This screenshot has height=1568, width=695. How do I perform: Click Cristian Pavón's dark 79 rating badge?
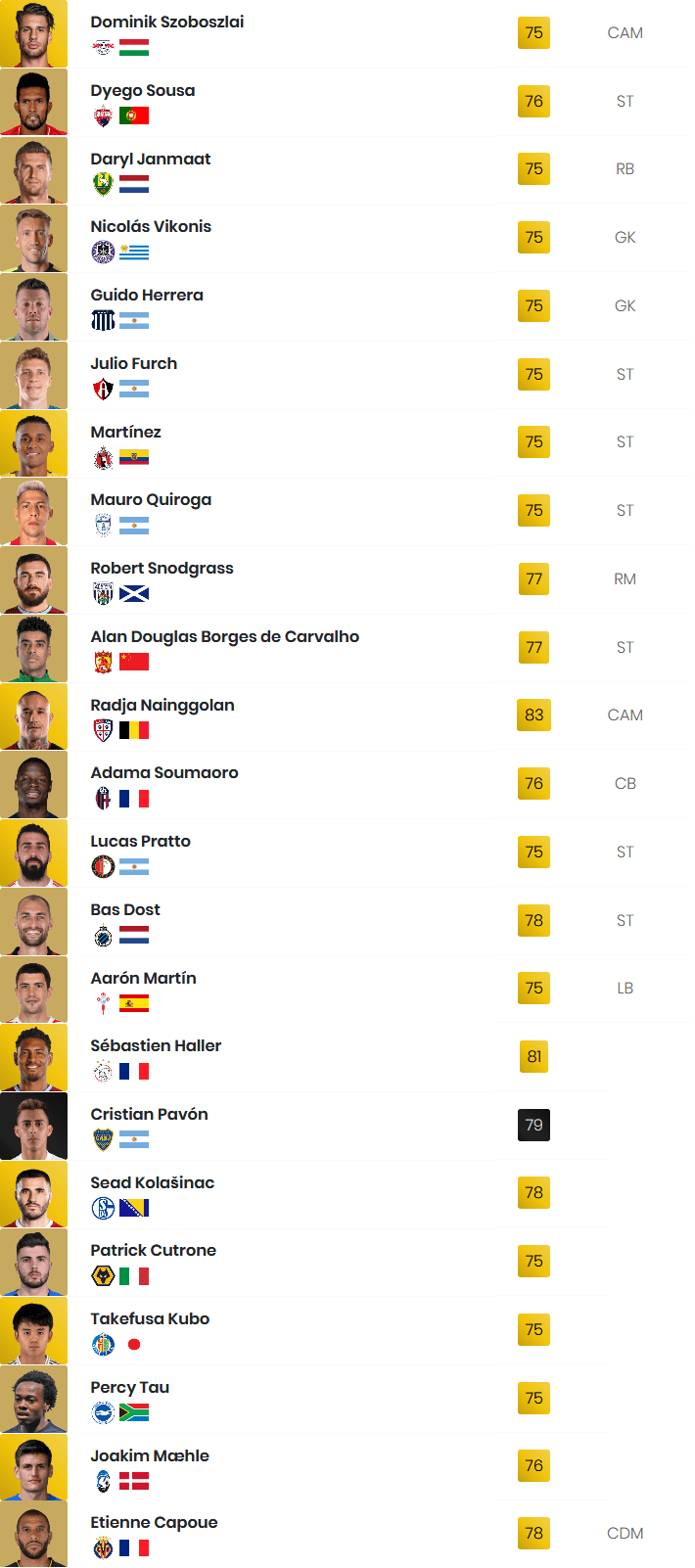pyautogui.click(x=533, y=1125)
